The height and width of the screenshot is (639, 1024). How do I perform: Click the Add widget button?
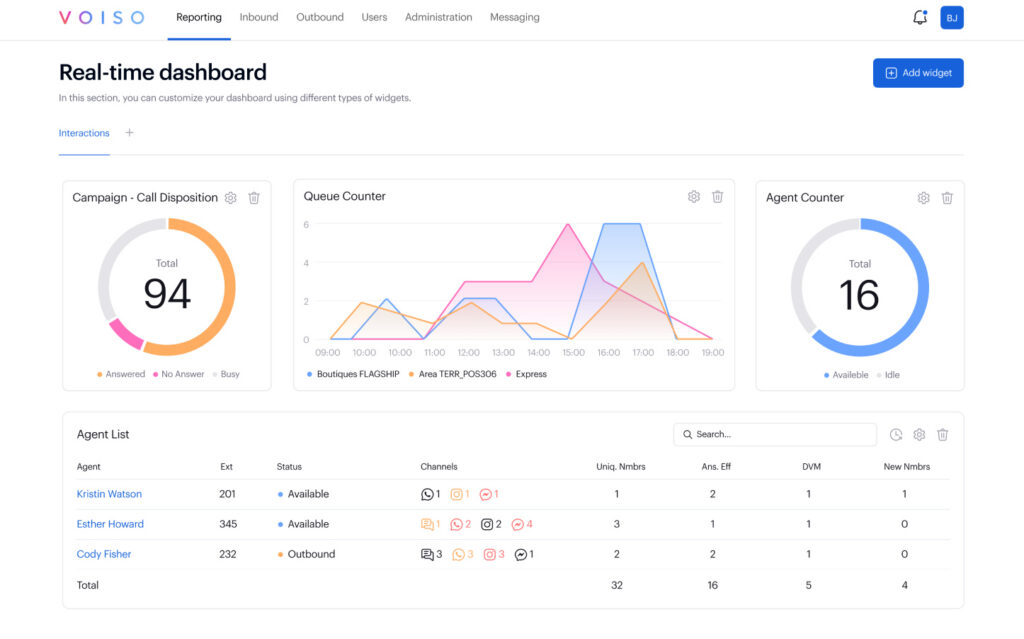[918, 73]
